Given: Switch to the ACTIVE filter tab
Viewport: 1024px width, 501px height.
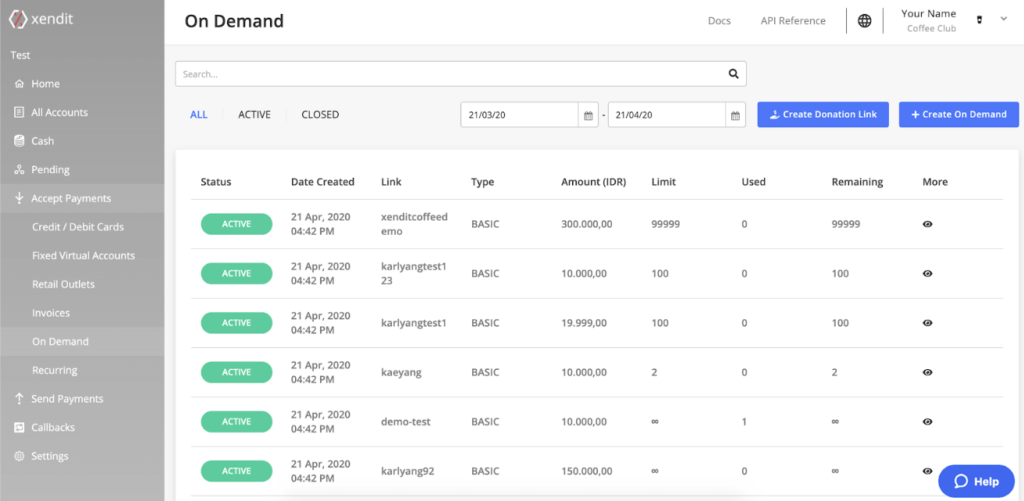Looking at the screenshot, I should pos(254,114).
